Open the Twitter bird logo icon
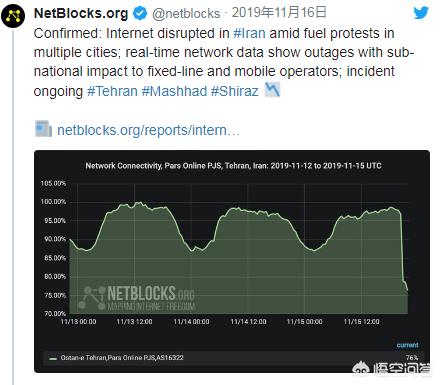 (x=421, y=13)
